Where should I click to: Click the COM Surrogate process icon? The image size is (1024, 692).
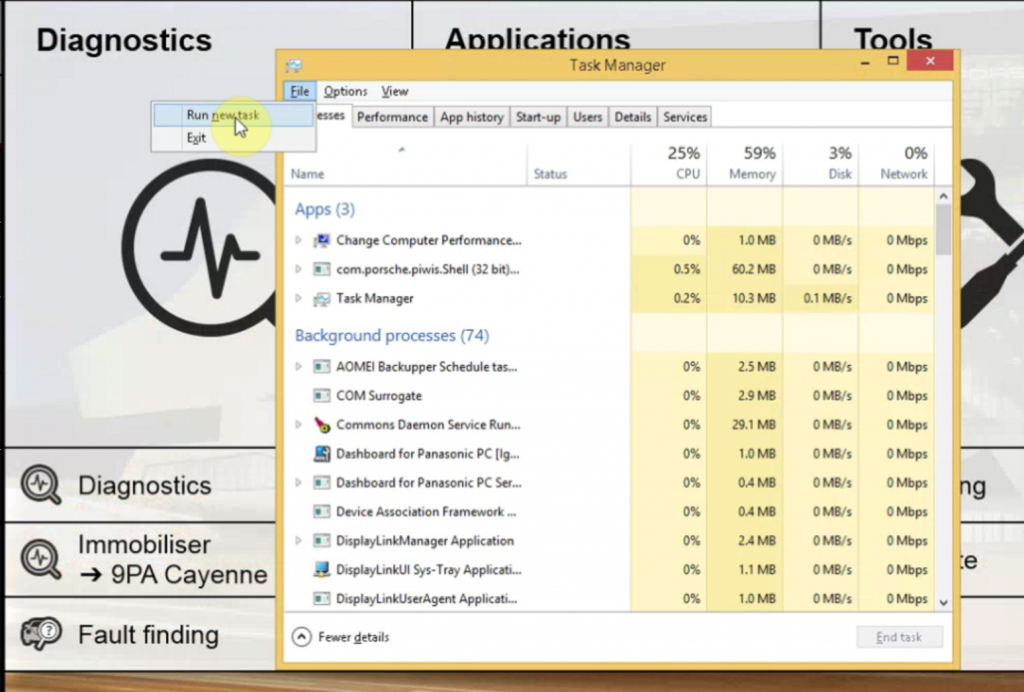tap(321, 396)
